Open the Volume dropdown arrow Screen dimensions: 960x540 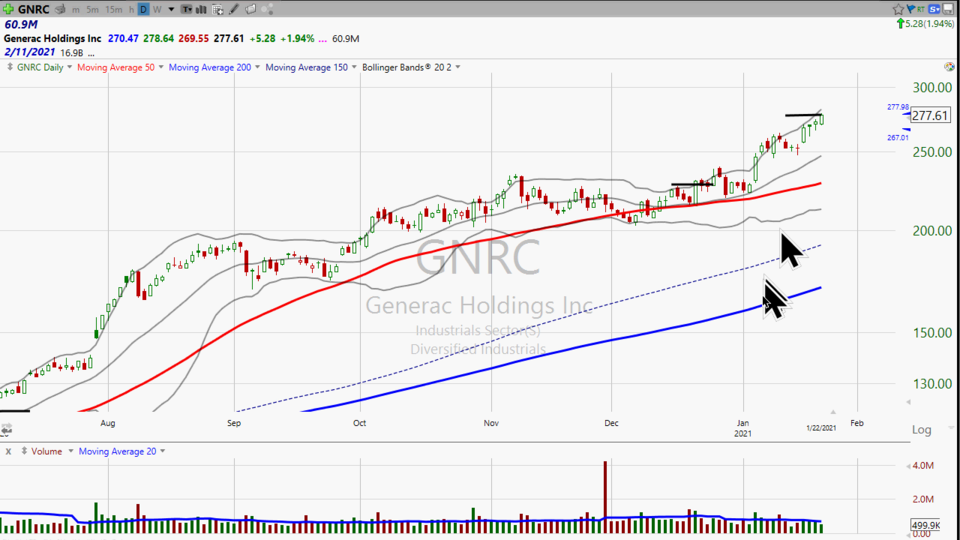click(70, 451)
